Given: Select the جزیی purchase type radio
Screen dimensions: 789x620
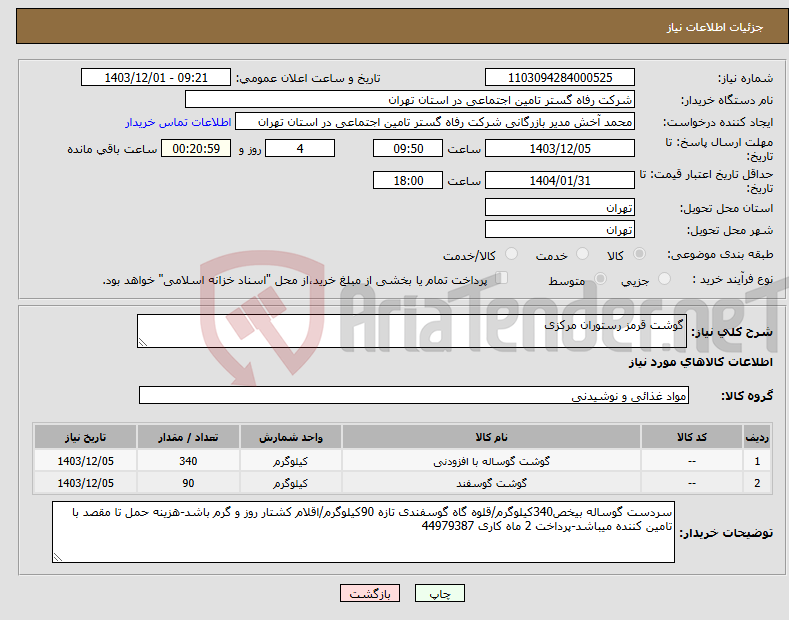Looking at the screenshot, I should [664, 279].
